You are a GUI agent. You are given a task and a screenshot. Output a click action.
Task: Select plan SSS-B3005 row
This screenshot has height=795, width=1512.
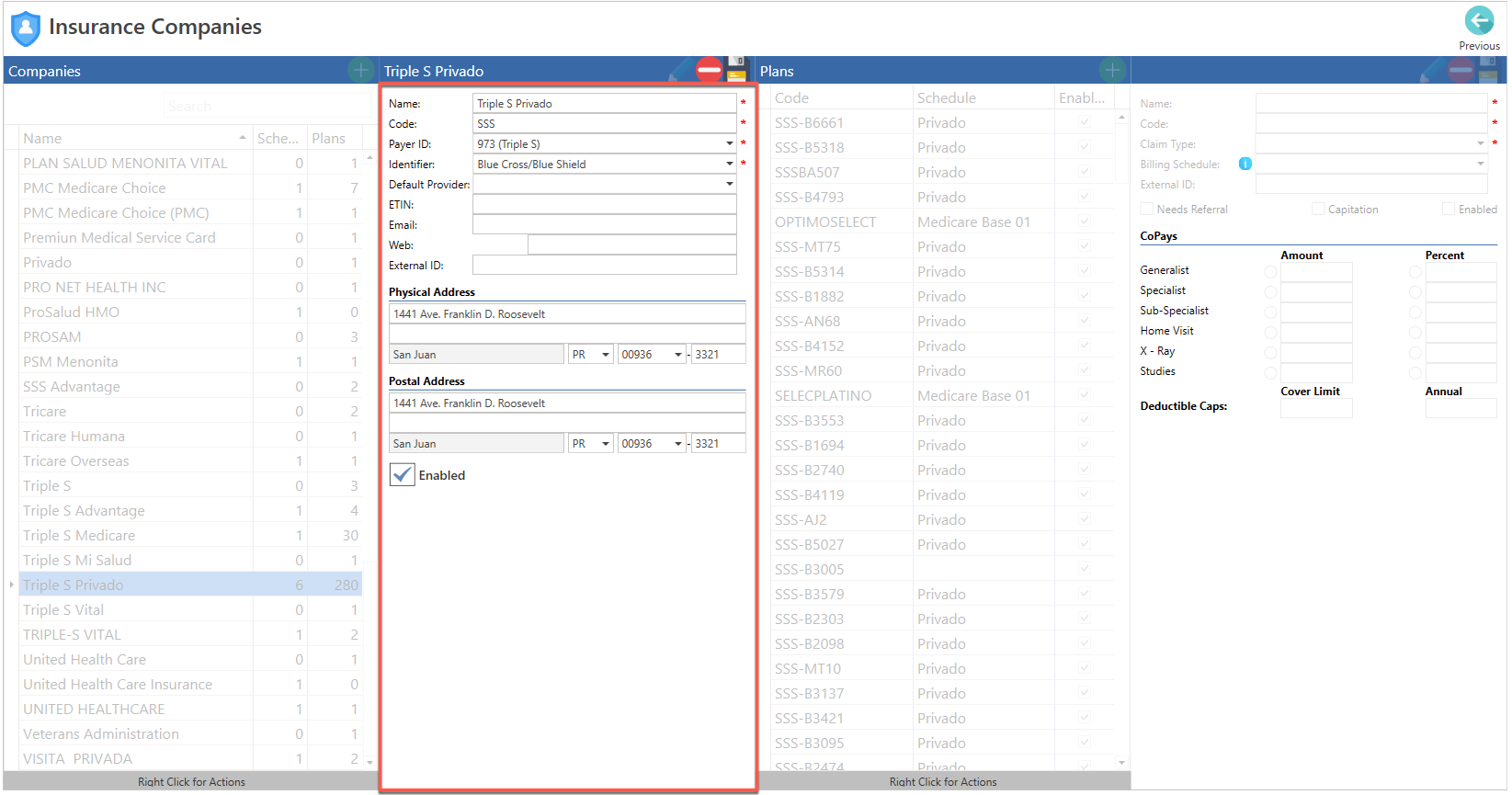(x=942, y=569)
